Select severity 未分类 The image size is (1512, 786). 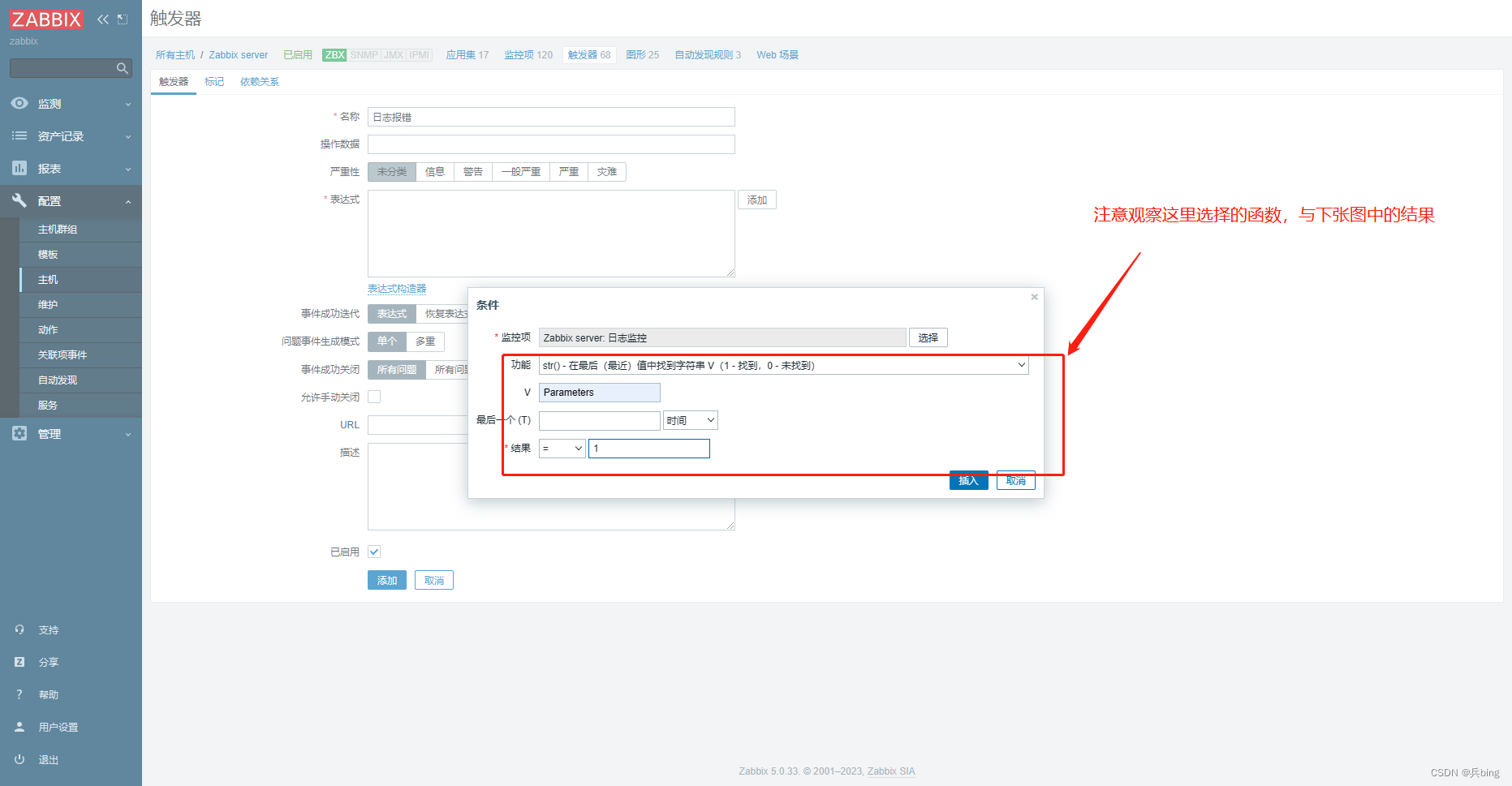click(x=392, y=172)
